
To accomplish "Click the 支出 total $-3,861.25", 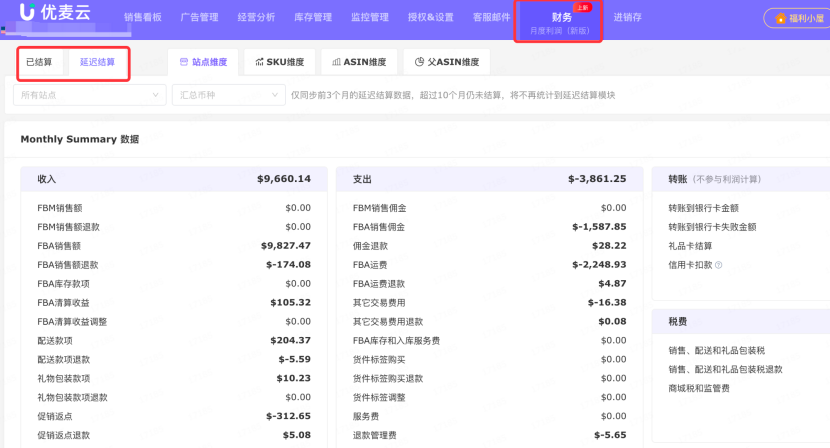I will point(597,179).
